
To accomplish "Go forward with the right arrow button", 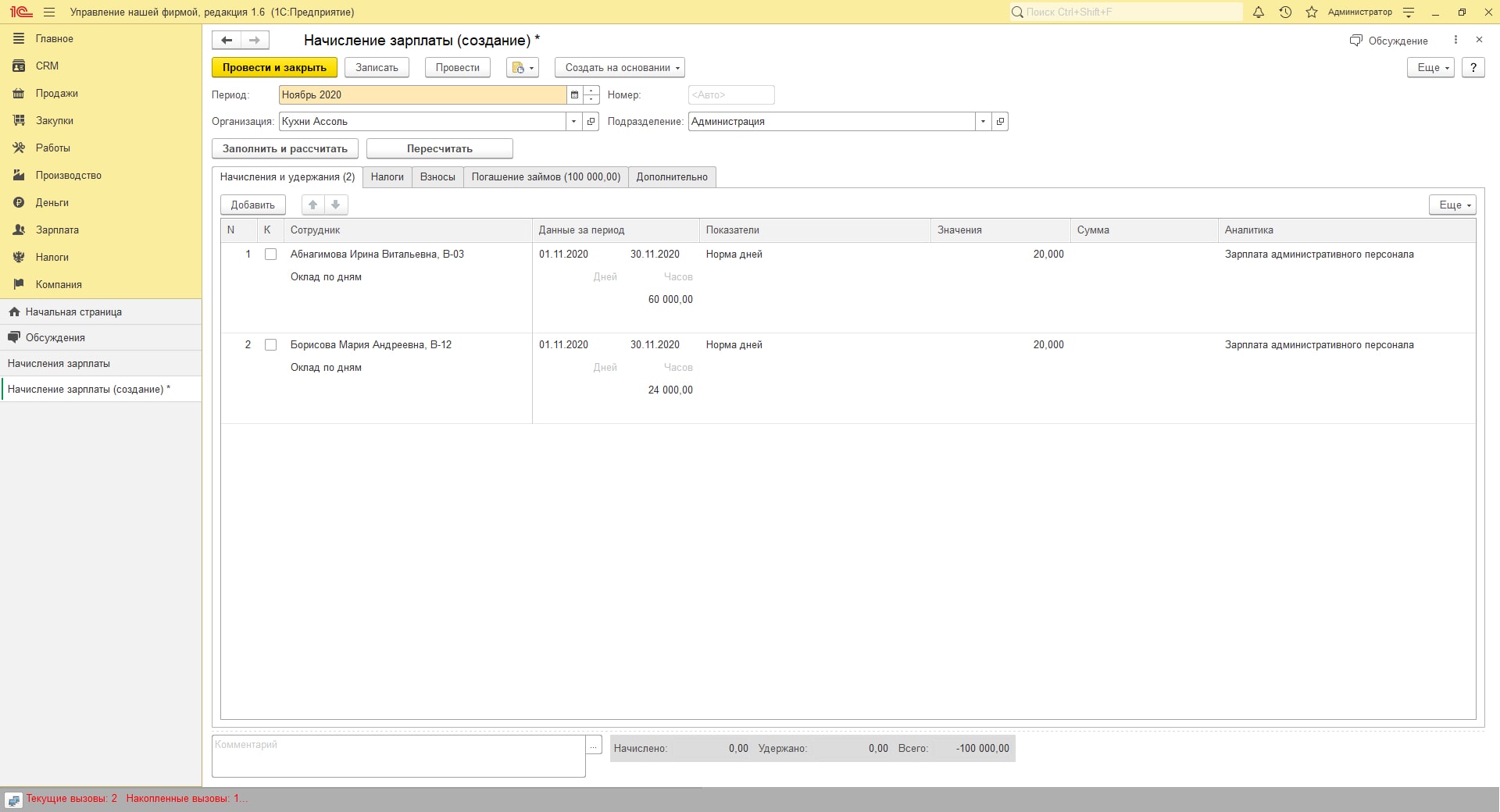I will tap(255, 40).
